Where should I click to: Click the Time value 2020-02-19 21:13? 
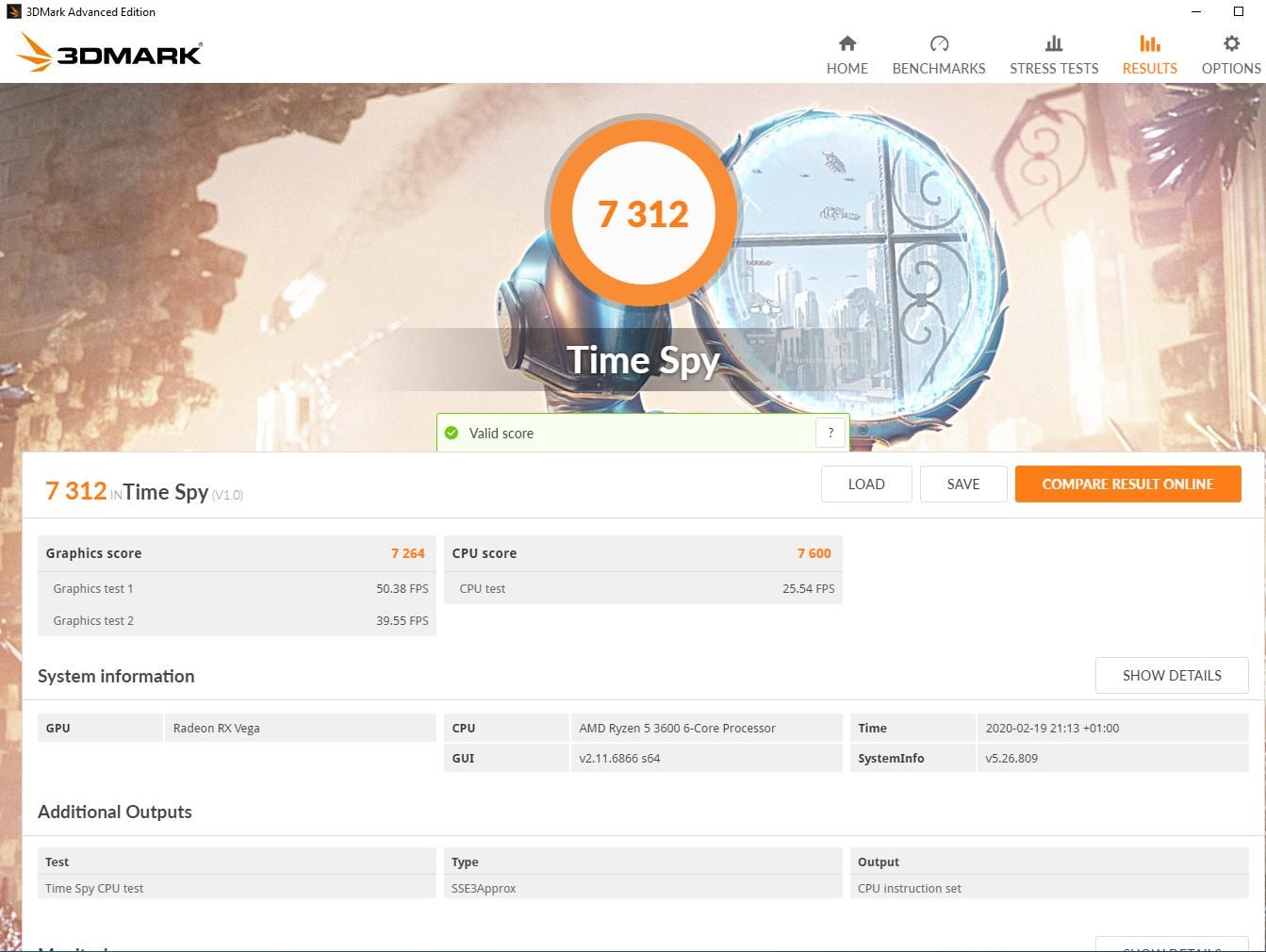[1112, 728]
